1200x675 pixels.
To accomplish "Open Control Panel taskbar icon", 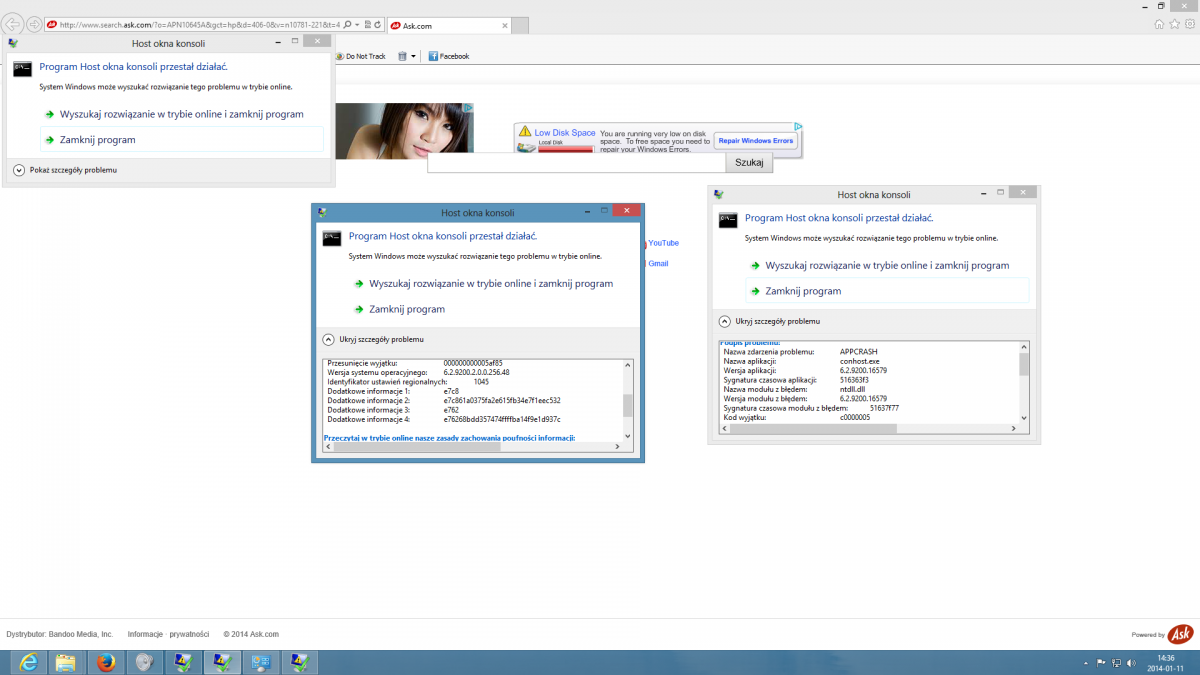I will click(x=261, y=662).
